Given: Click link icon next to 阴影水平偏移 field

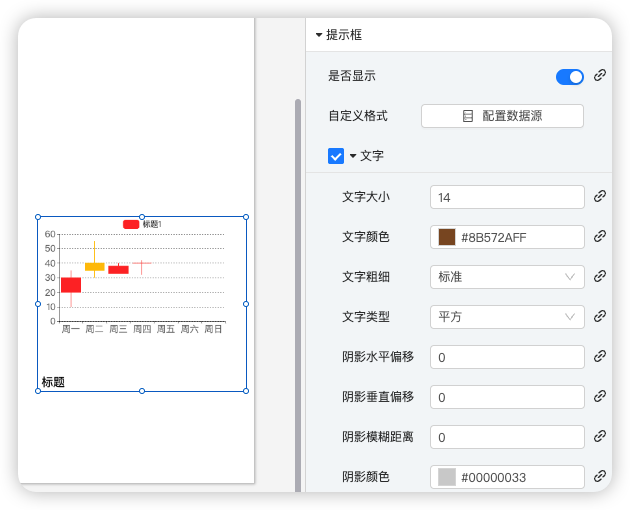Looking at the screenshot, I should click(600, 356).
